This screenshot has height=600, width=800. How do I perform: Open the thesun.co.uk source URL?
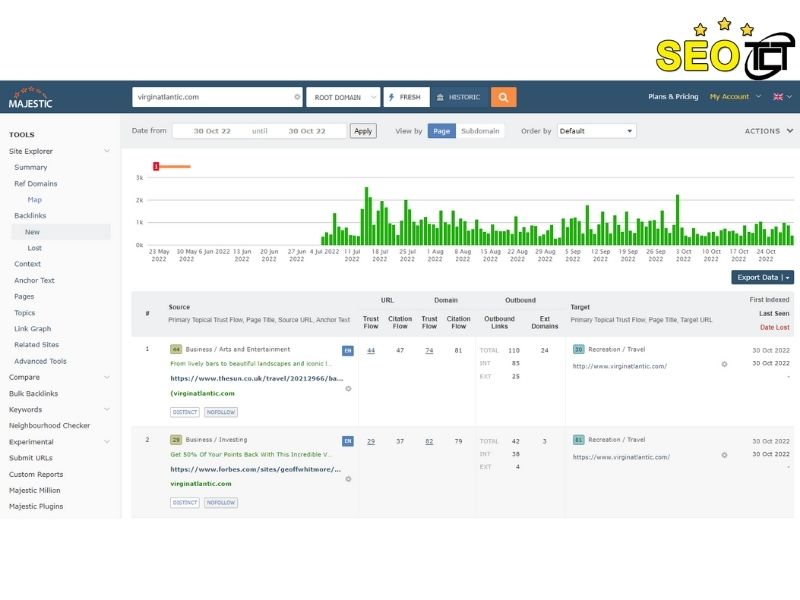click(x=257, y=379)
